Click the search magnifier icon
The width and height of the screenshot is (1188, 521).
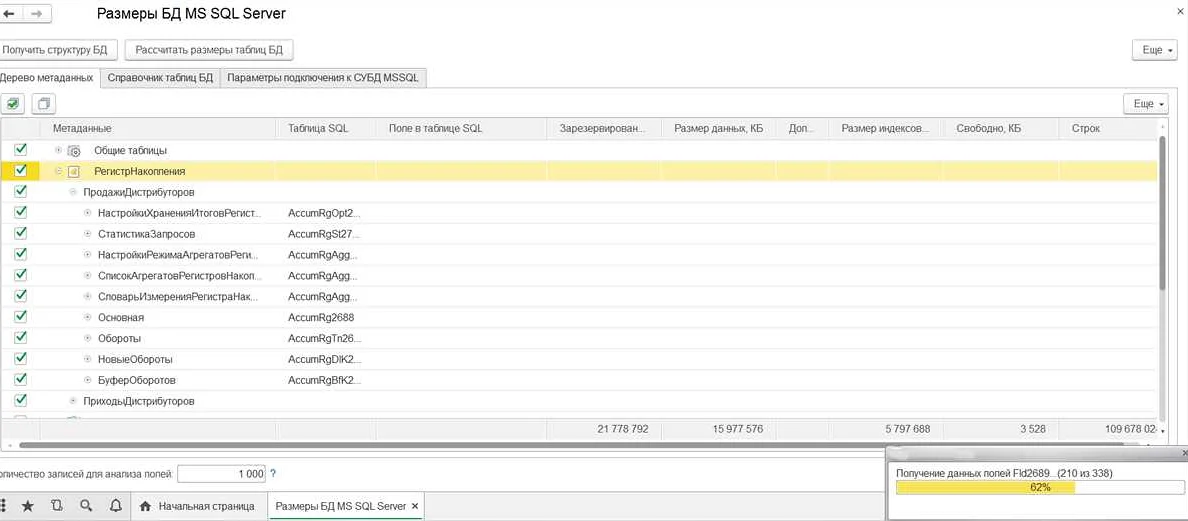pyautogui.click(x=86, y=506)
